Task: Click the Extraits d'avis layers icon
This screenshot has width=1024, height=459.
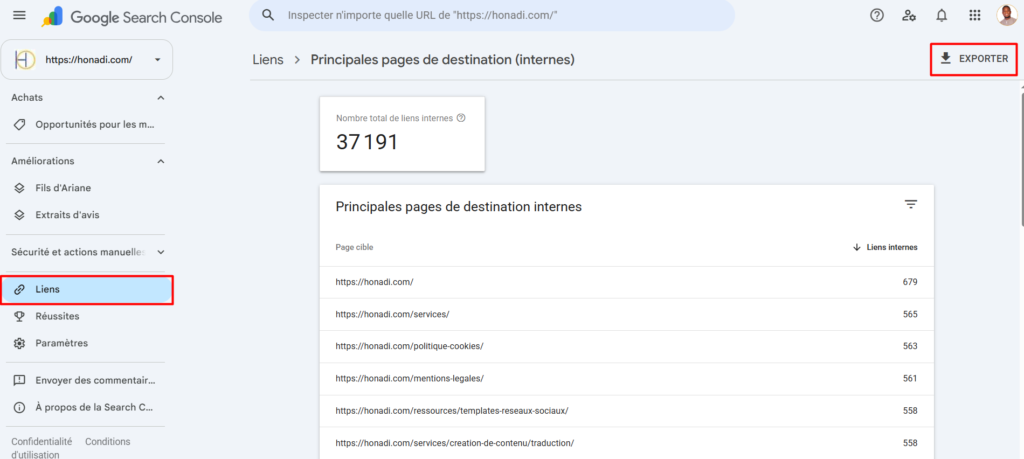Action: (20, 215)
